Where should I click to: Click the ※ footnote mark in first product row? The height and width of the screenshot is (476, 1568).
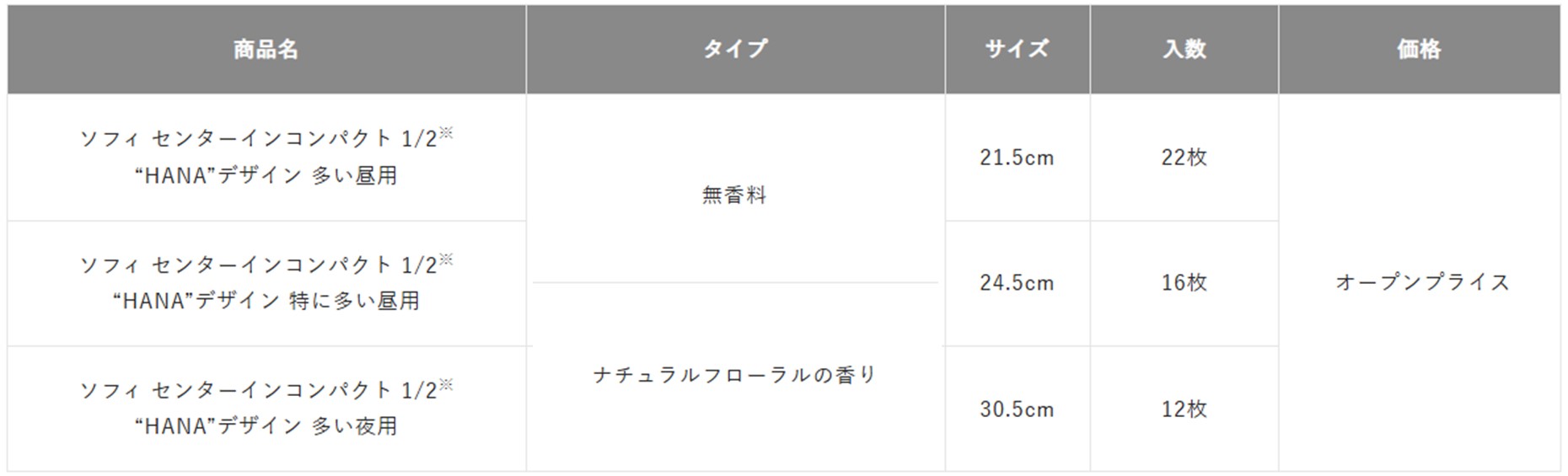(446, 132)
